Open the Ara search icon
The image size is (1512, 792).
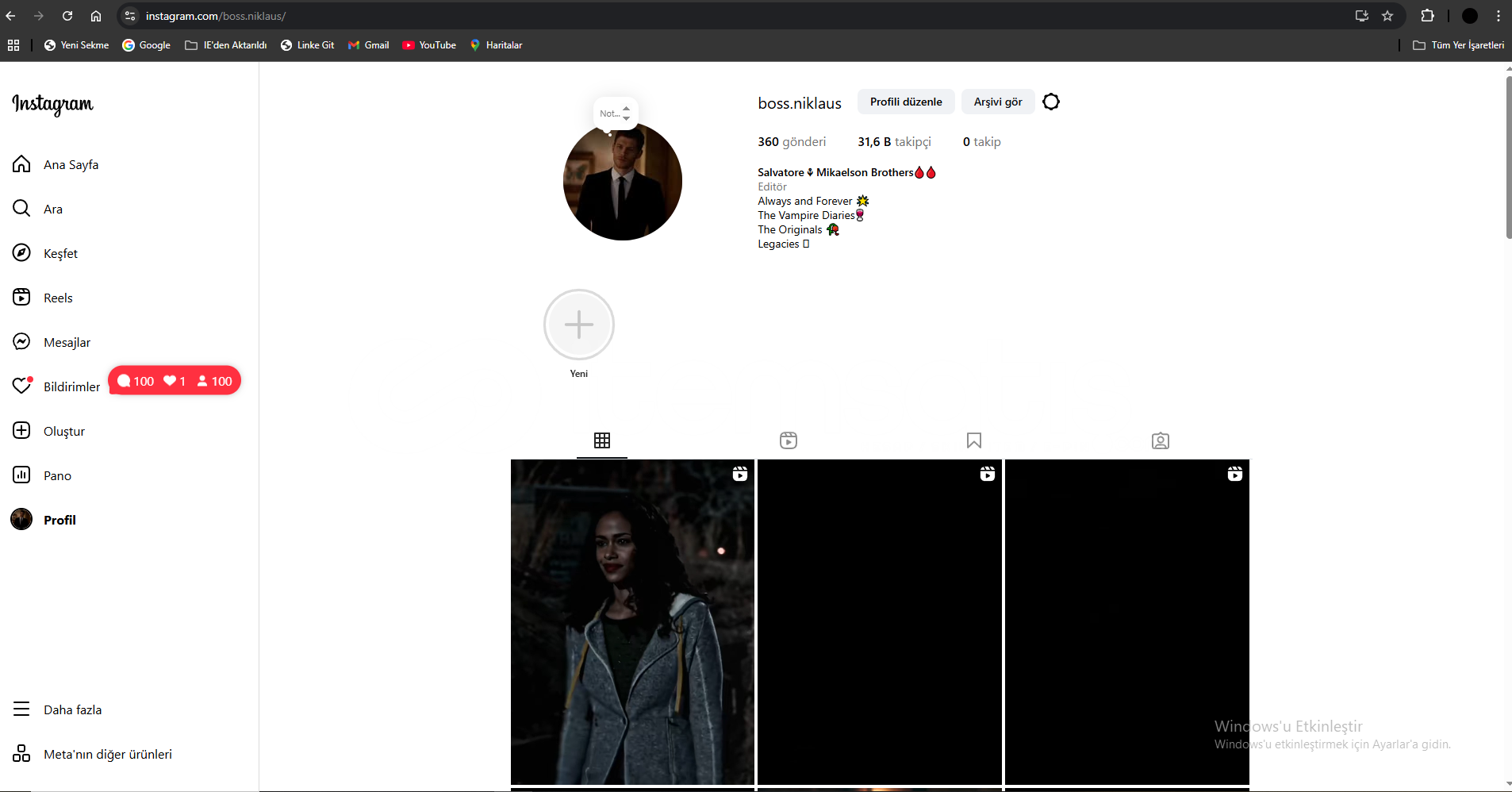pos(21,209)
